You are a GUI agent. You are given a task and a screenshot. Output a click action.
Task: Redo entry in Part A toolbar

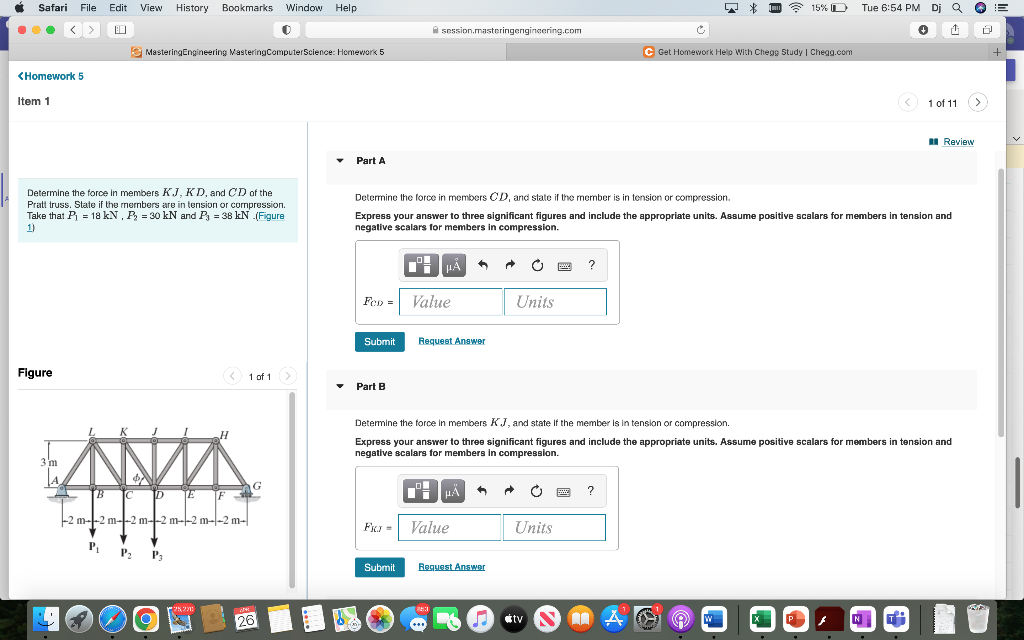coord(510,265)
